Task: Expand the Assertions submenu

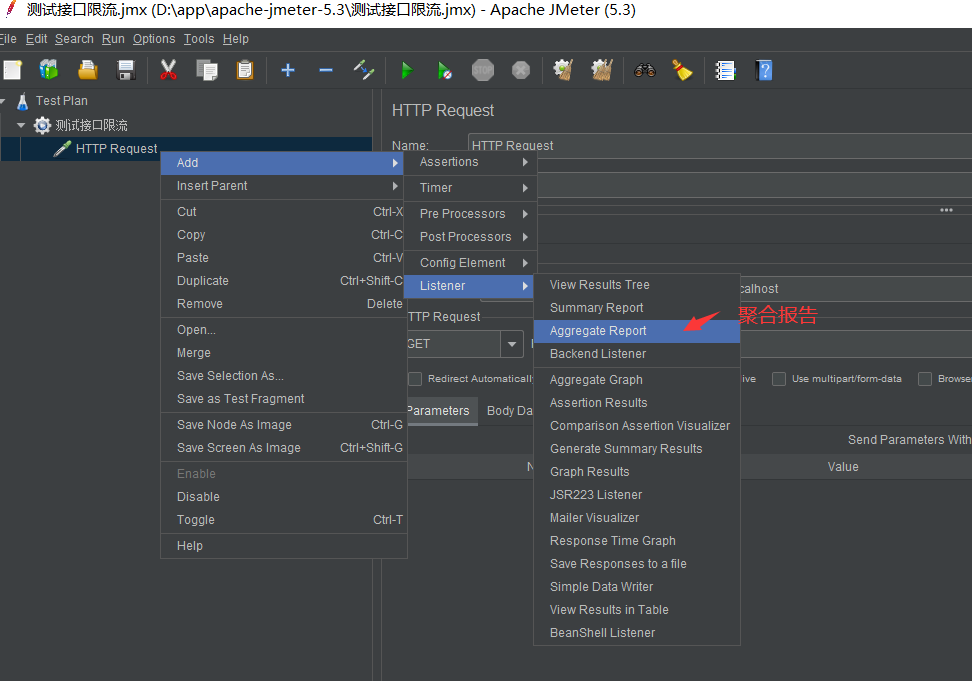Action: (x=471, y=162)
